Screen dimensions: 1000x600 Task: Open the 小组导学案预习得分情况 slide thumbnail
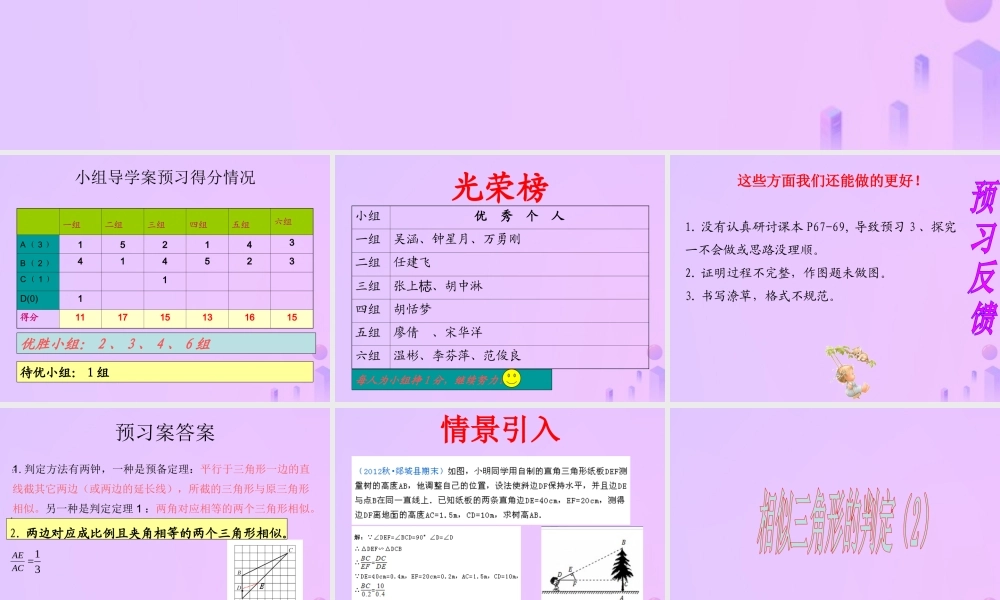(165, 278)
